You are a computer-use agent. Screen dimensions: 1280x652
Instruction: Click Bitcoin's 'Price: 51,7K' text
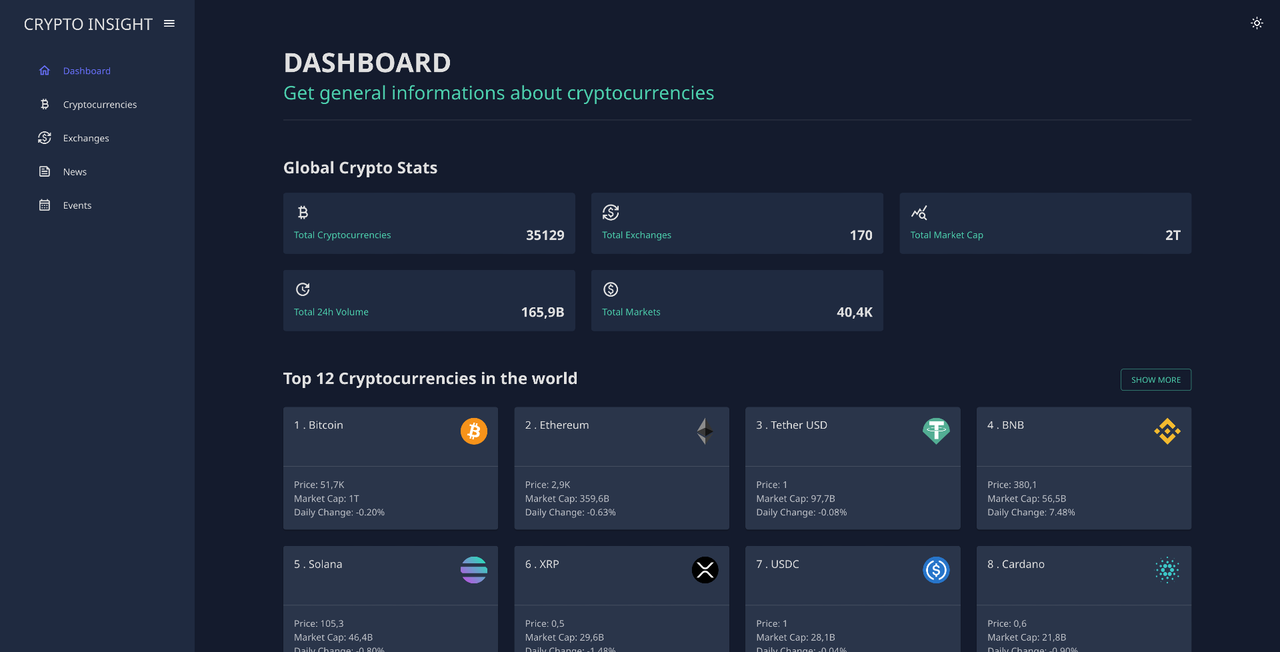click(x=319, y=484)
